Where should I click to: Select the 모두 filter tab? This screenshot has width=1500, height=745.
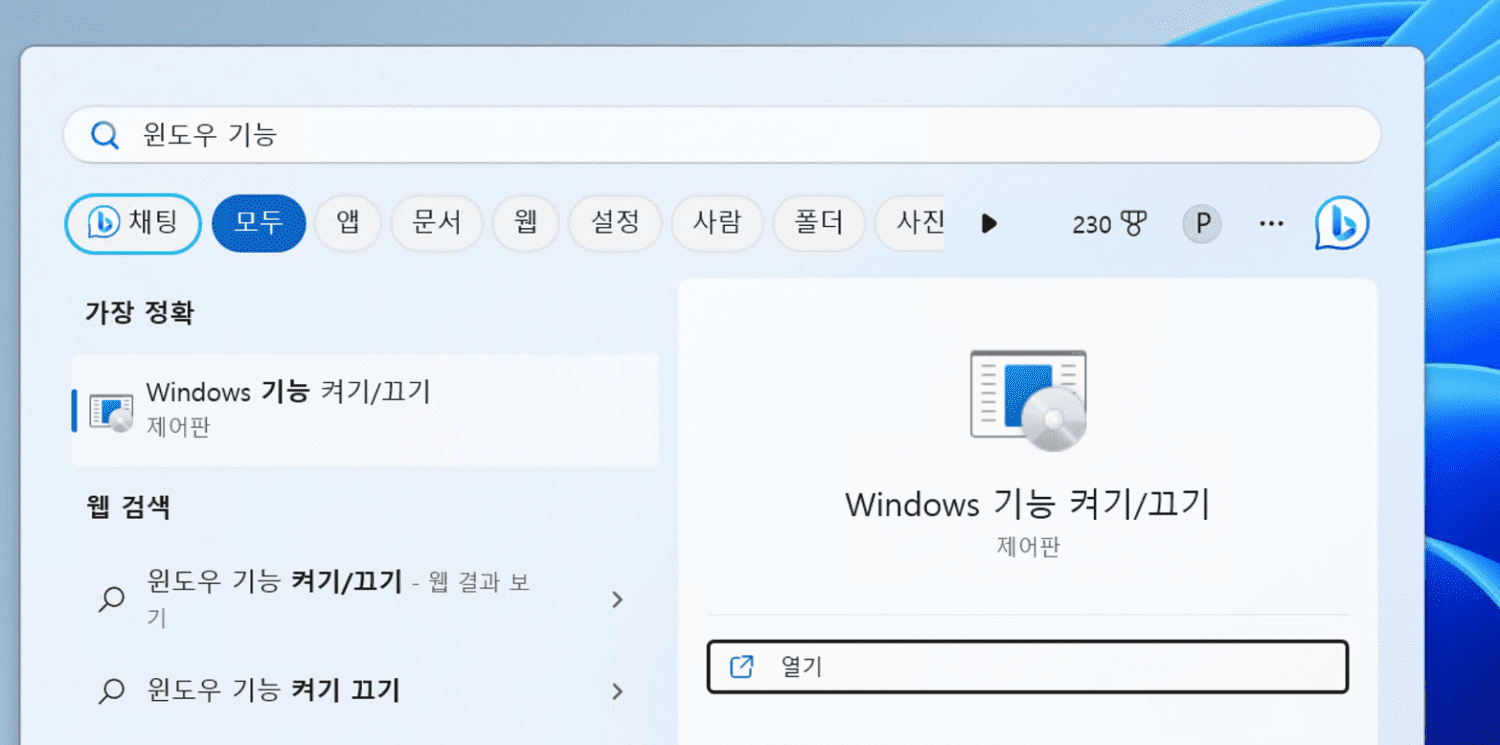[259, 222]
